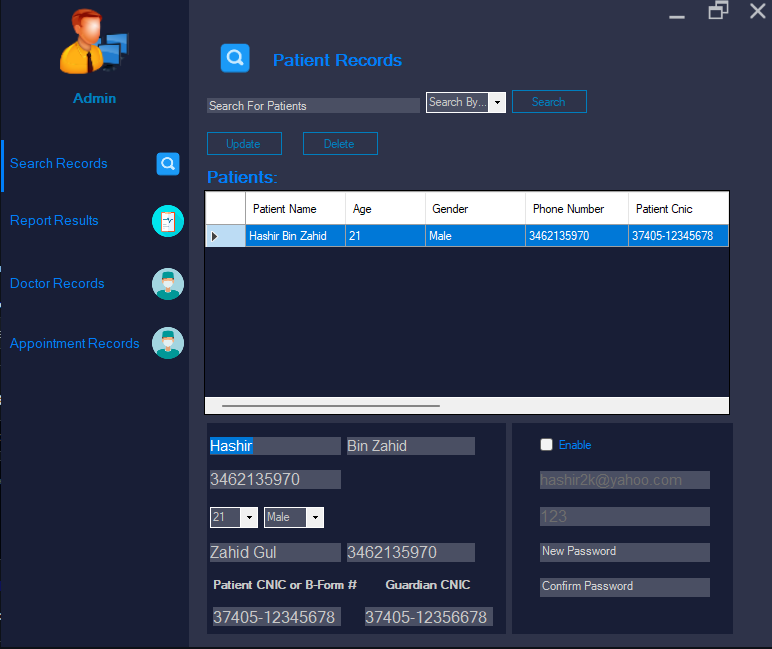Select the CNIC cell 37405-12345678 in table
Image resolution: width=772 pixels, height=649 pixels.
coord(678,236)
